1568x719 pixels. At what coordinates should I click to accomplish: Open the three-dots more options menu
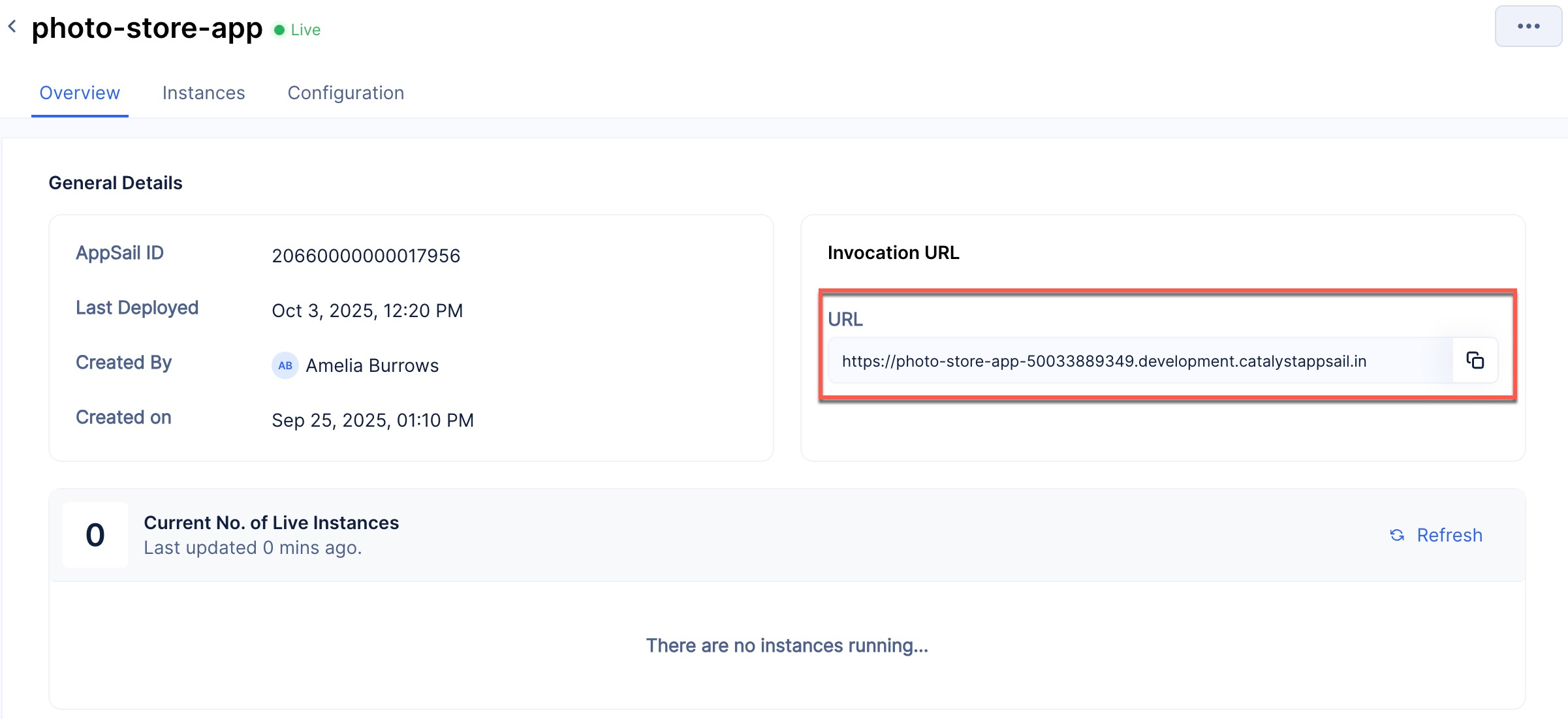1528,27
